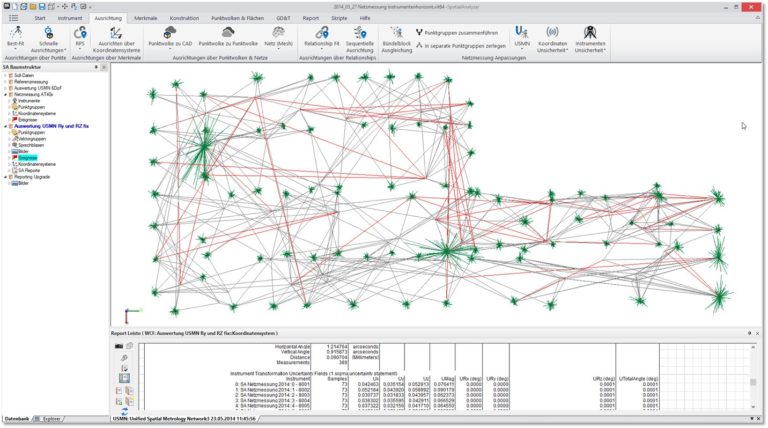The width and height of the screenshot is (768, 428).
Task: Pin the Report Leiste panel
Action: [749, 333]
